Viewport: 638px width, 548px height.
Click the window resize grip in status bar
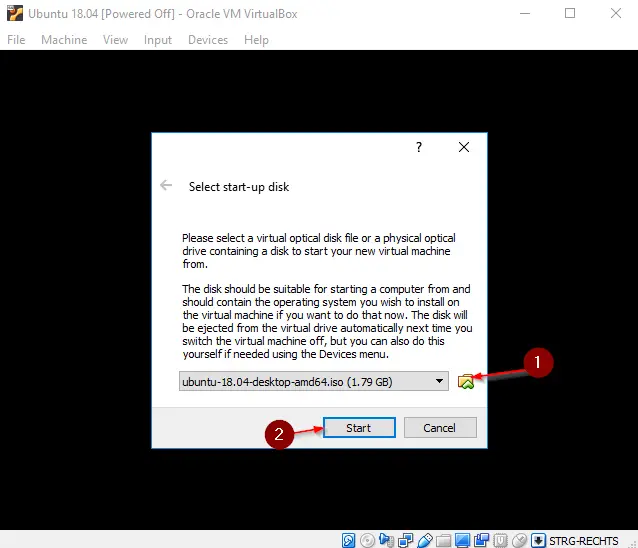tap(633, 543)
